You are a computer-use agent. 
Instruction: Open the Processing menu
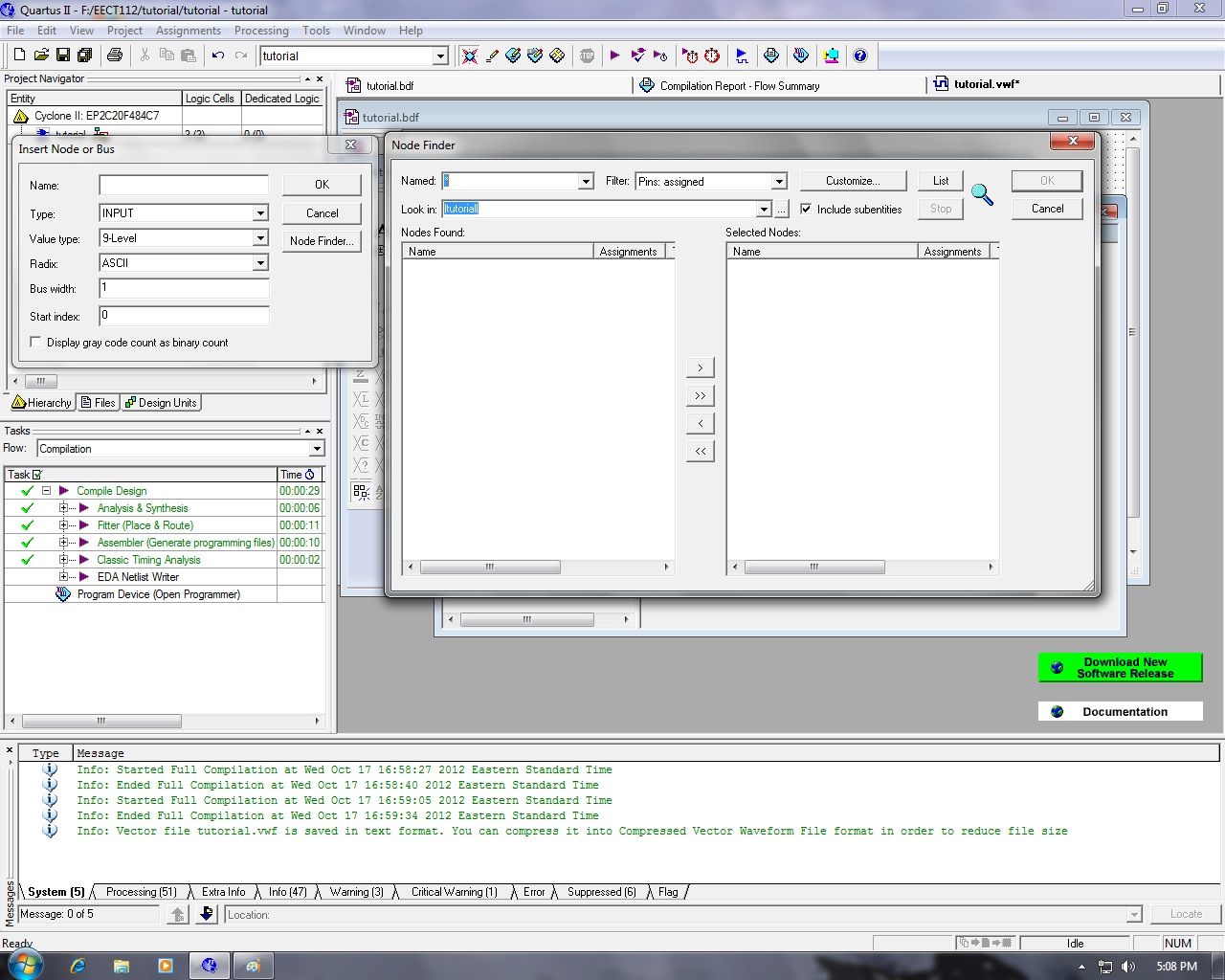261,30
